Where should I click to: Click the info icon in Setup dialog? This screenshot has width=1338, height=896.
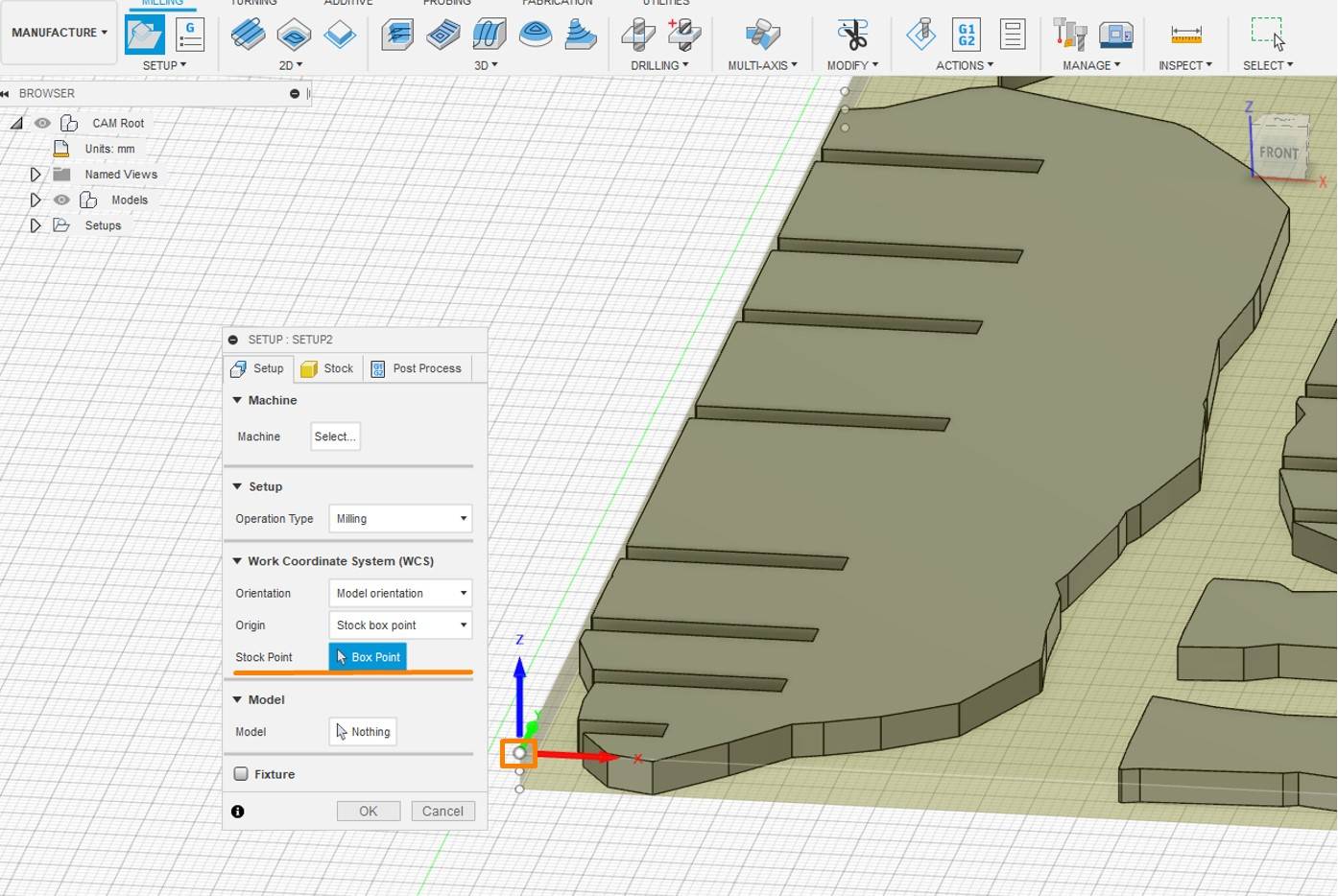click(238, 812)
